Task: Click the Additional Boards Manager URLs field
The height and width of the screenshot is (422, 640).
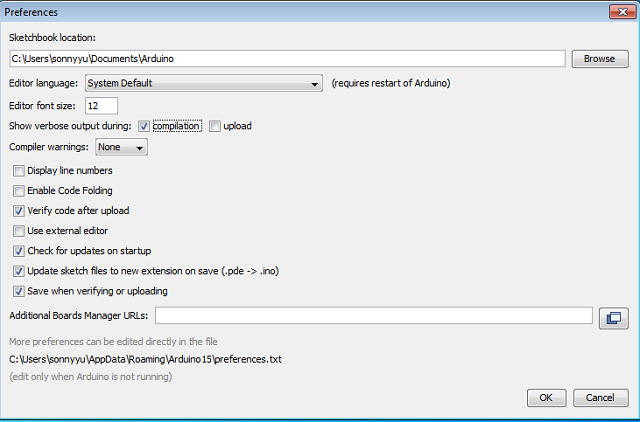Action: (x=374, y=315)
